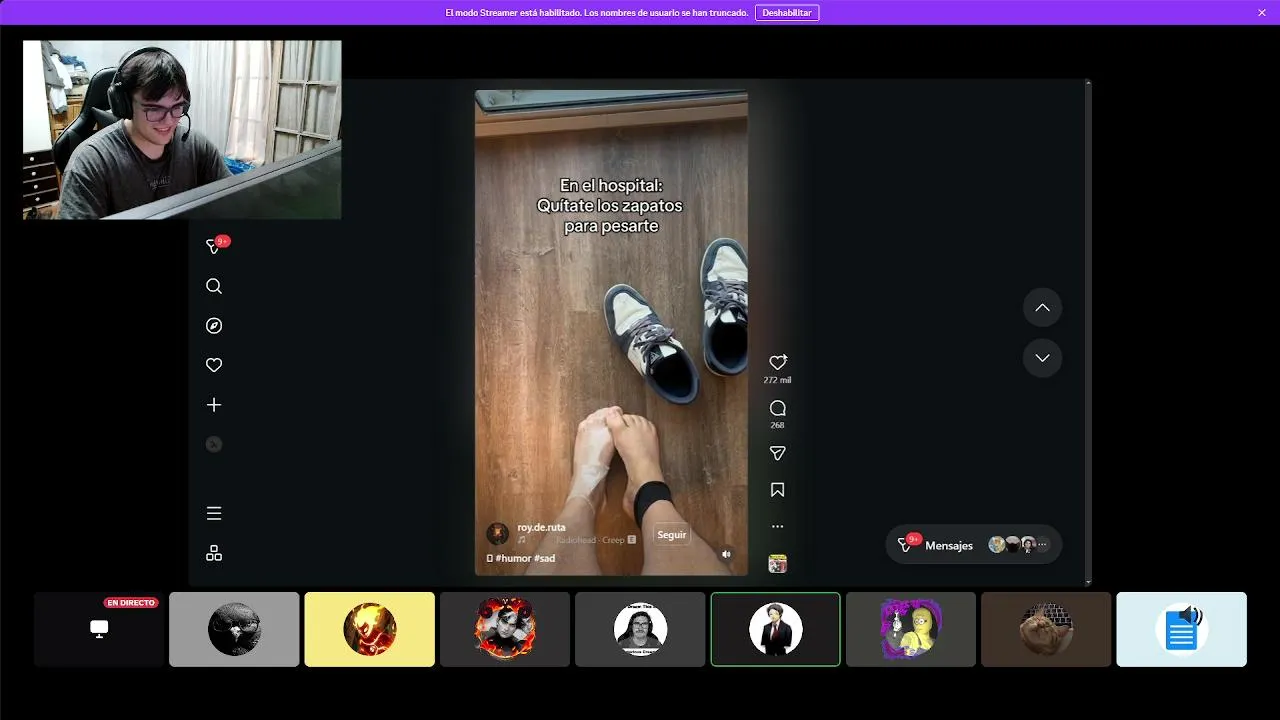The image size is (1280, 720).
Task: Open notifications heart in left sidebar
Action: [x=214, y=366]
